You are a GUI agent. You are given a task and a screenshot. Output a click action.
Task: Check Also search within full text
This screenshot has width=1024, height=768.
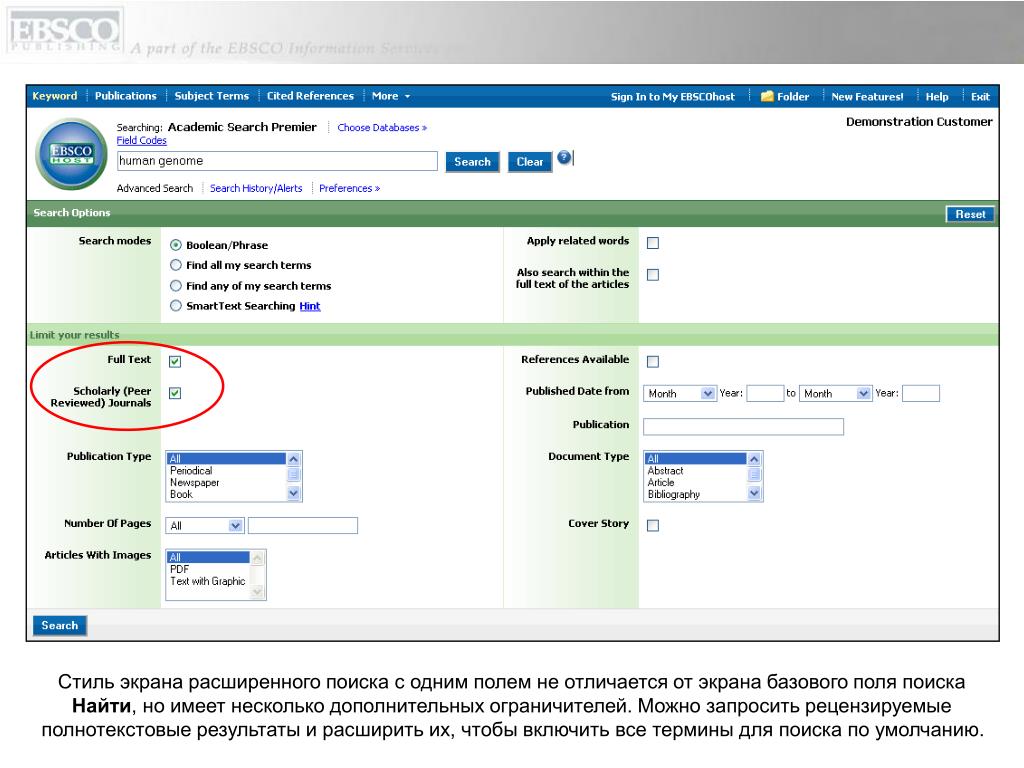coord(652,275)
